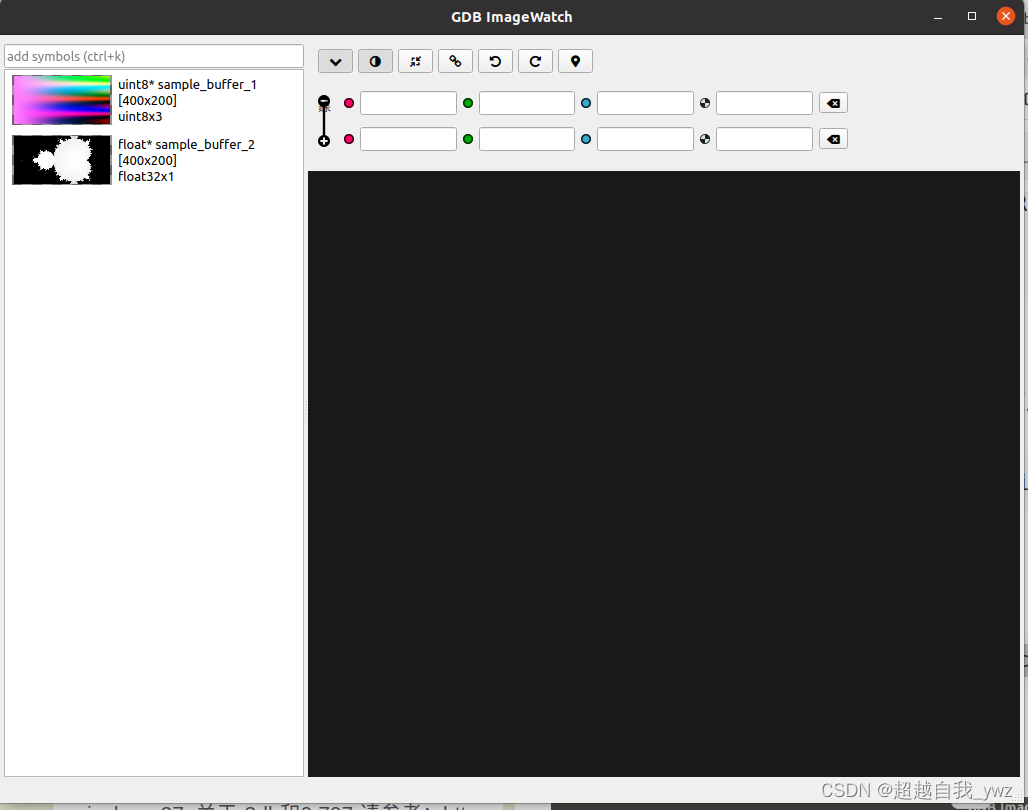
Task: Click '[400x200]' under sample_buffer_1
Action: [148, 100]
